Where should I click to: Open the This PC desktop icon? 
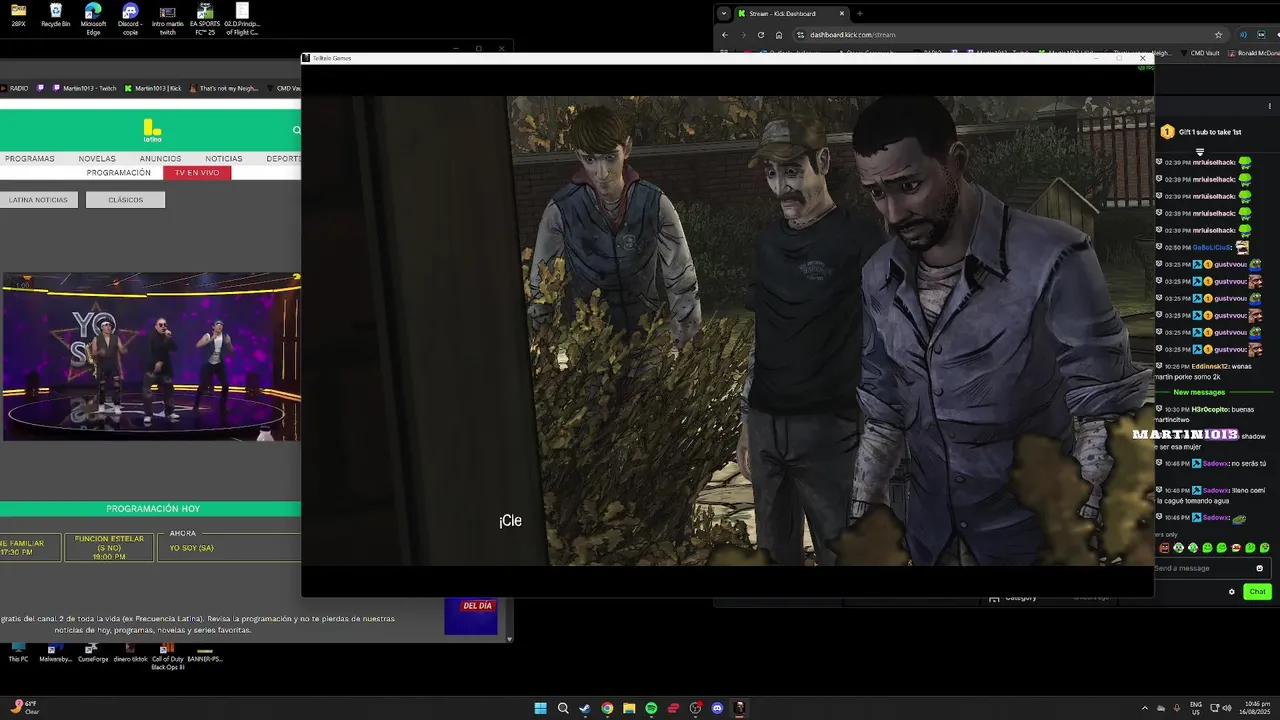pos(18,652)
